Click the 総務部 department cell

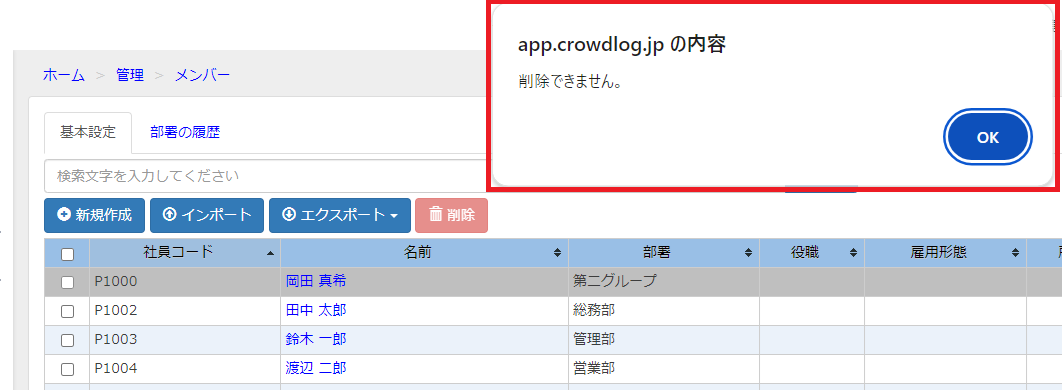[x=664, y=311]
